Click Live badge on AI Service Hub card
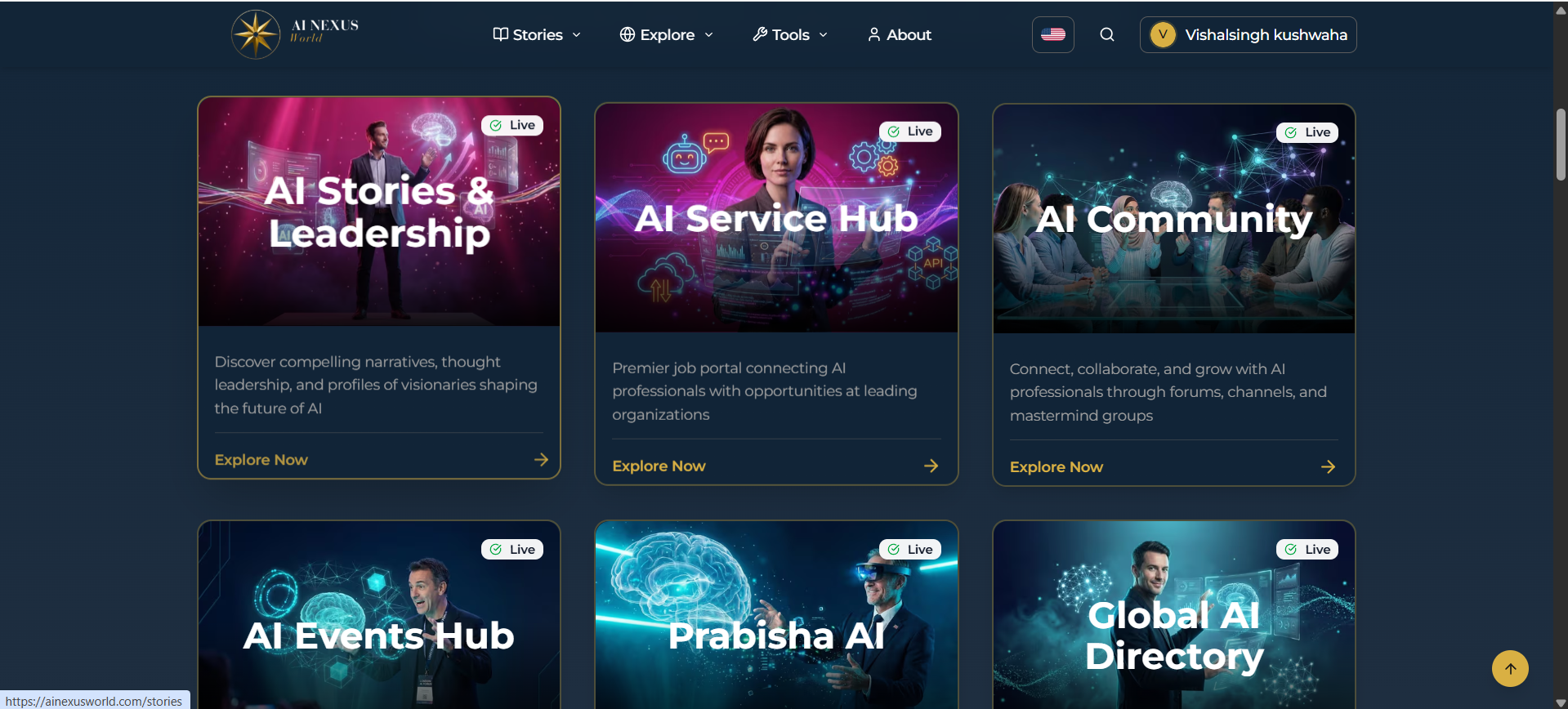The height and width of the screenshot is (709, 1568). click(909, 132)
